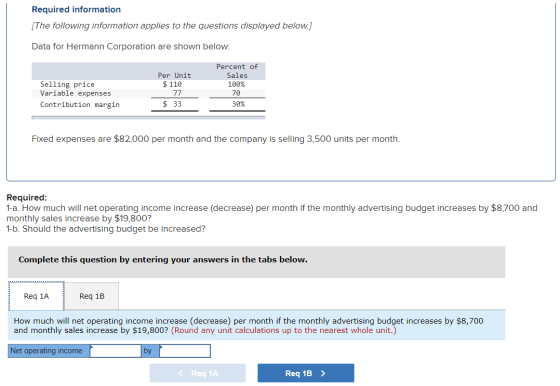The height and width of the screenshot is (386, 560).
Task: Click the Contribution margin row label
Action: tap(80, 104)
